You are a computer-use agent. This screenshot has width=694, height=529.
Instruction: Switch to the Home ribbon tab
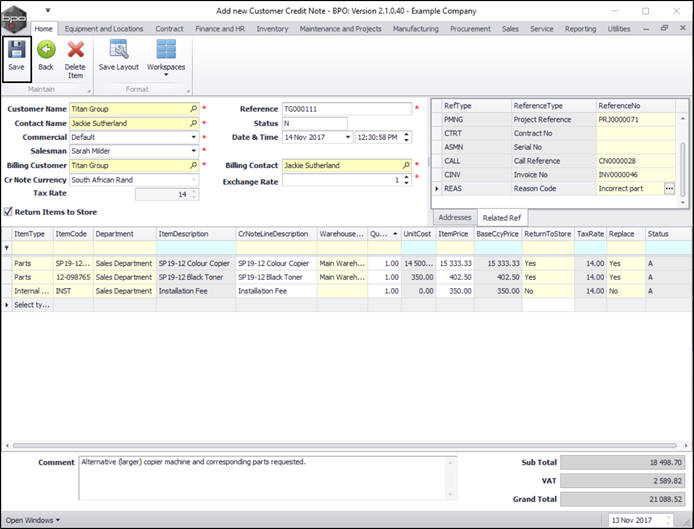click(x=43, y=29)
